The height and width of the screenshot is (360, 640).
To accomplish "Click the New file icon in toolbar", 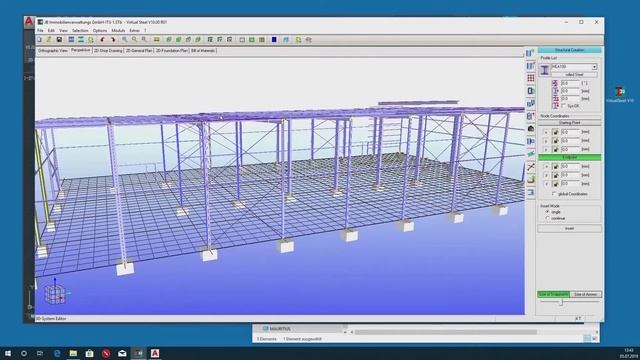I will [x=39, y=40].
